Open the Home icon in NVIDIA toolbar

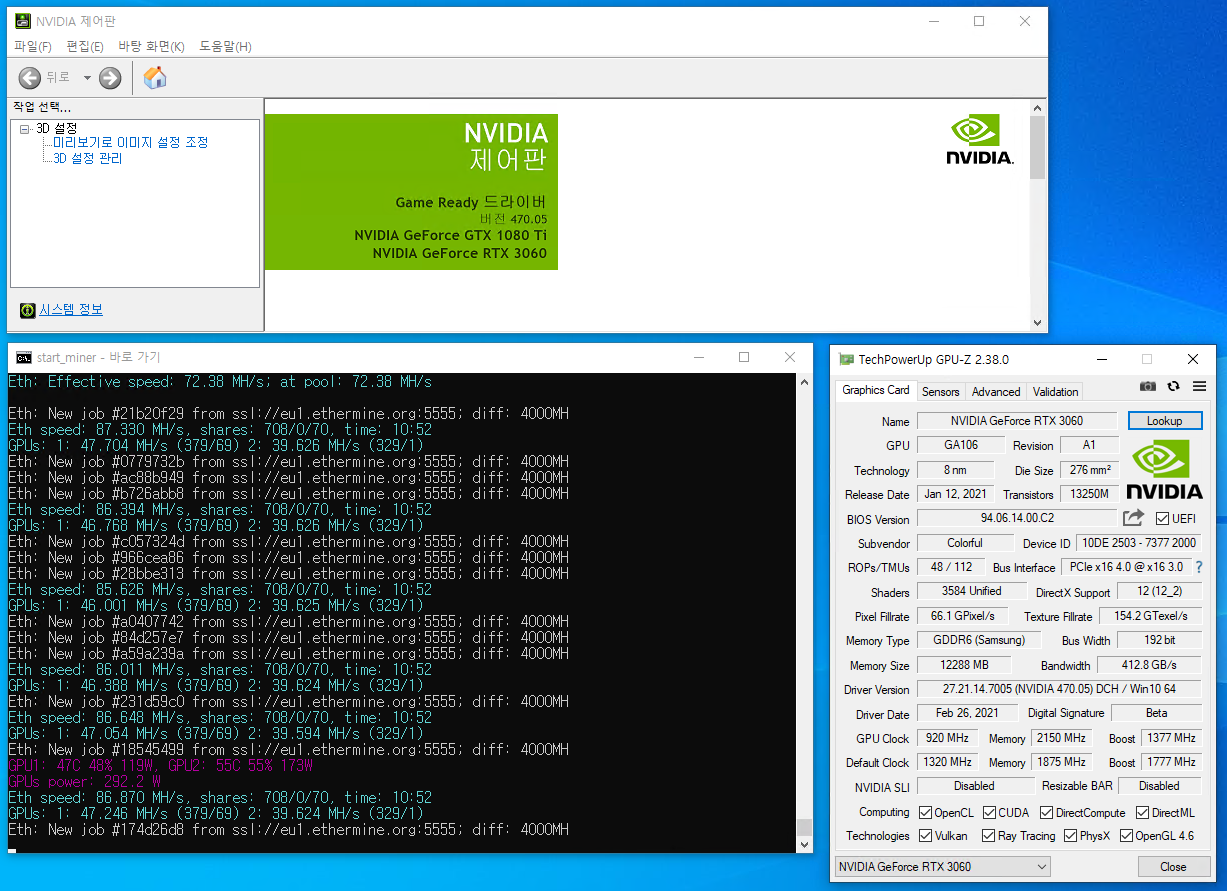coord(155,77)
